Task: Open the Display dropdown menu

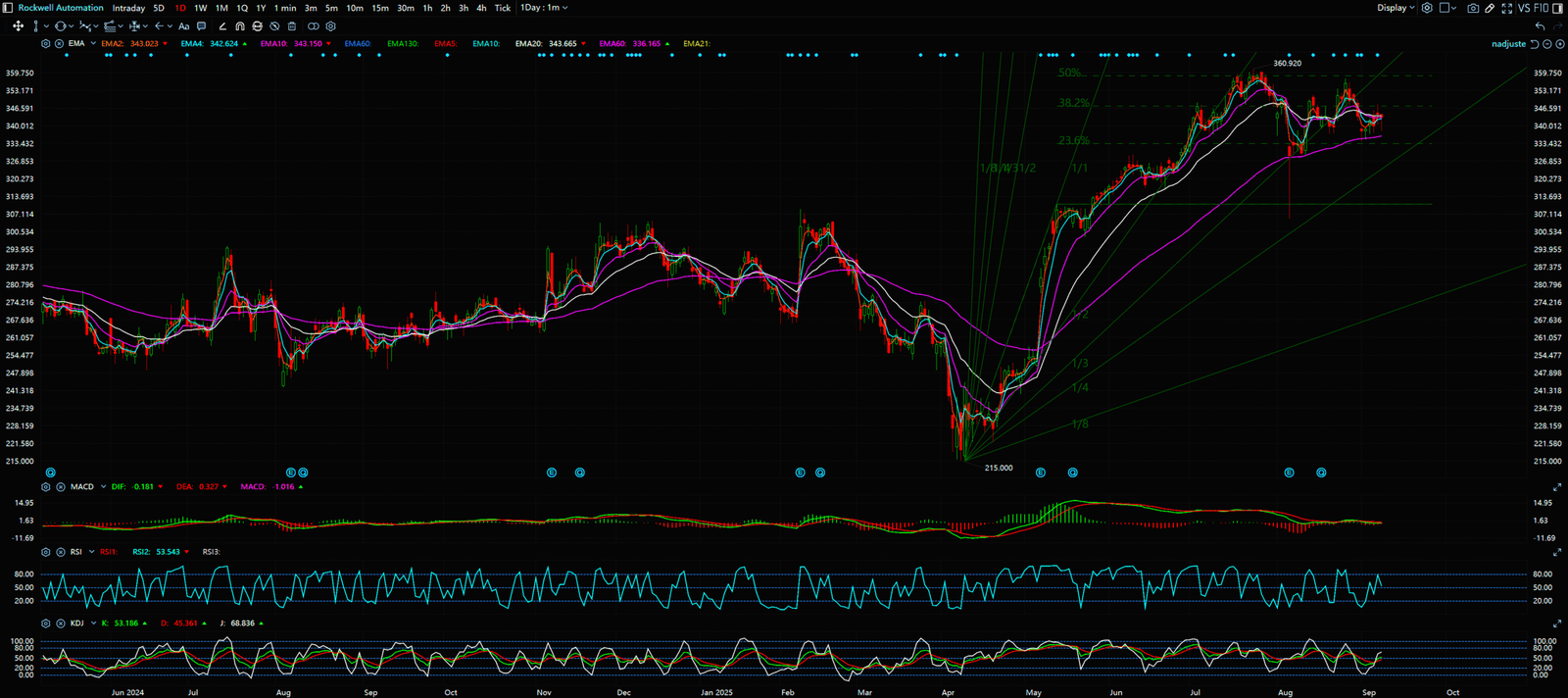Action: (1396, 8)
